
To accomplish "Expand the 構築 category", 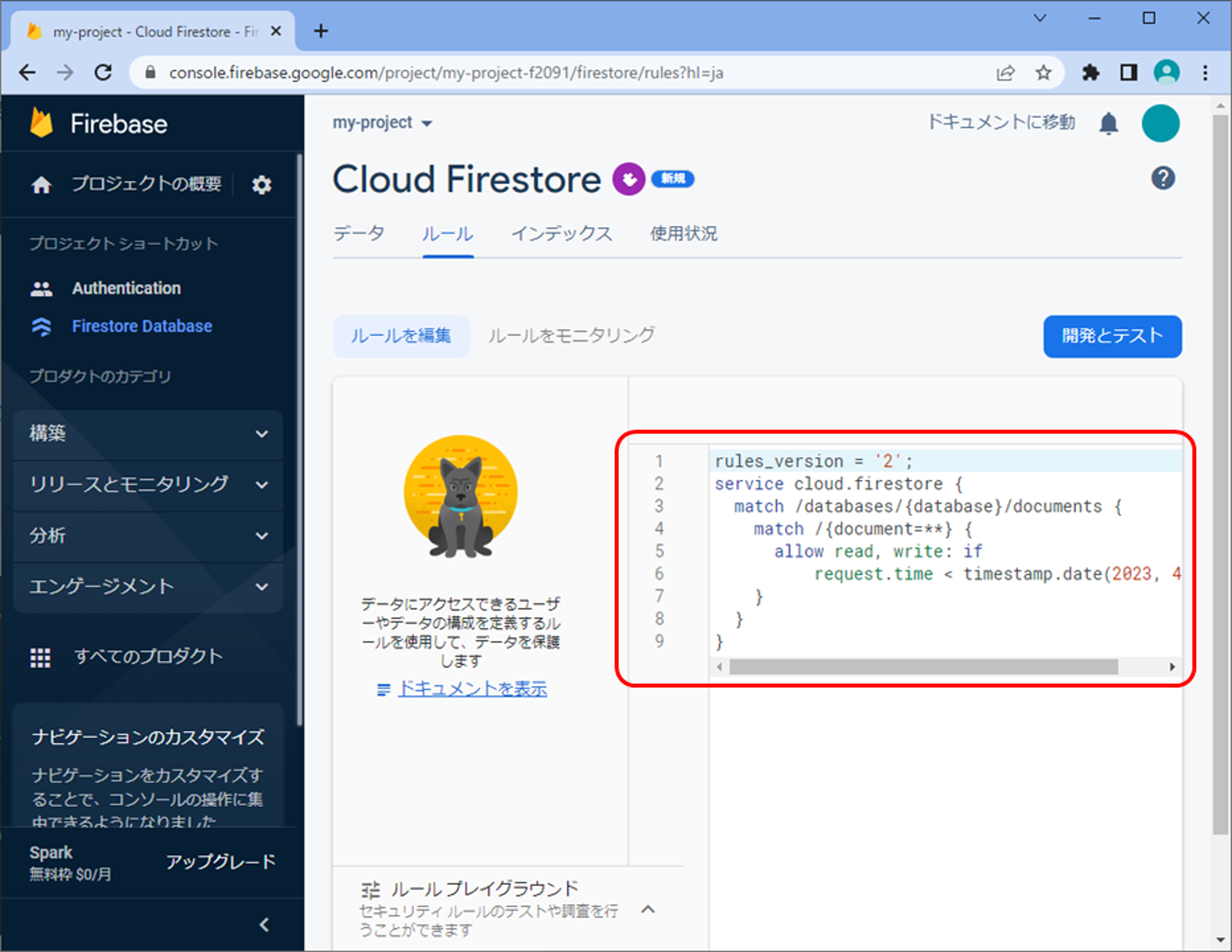I will pos(148,434).
